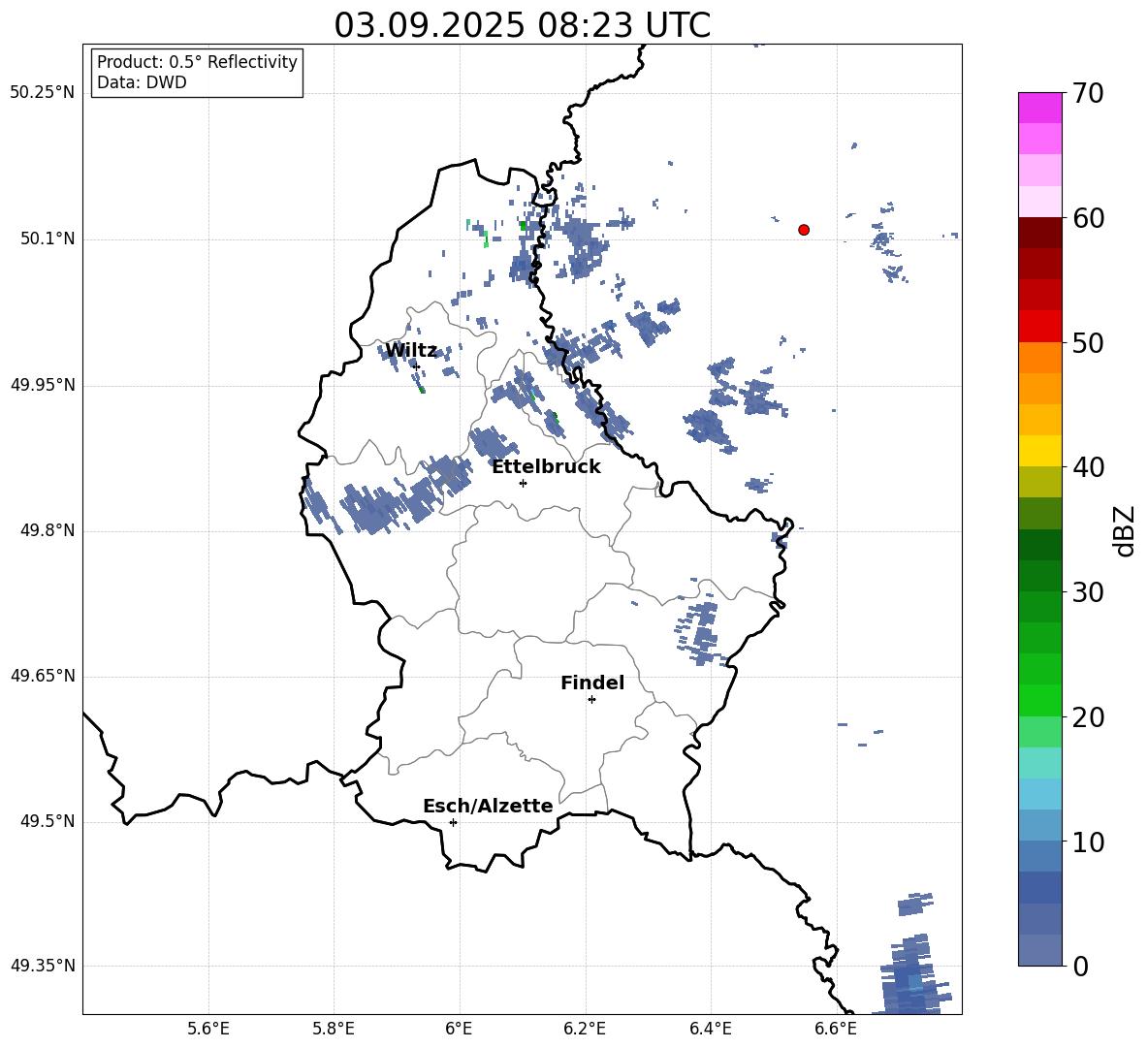Click the Product: 0.5° Reflectivity text
Screen dimensions: 1148x1048
[197, 61]
